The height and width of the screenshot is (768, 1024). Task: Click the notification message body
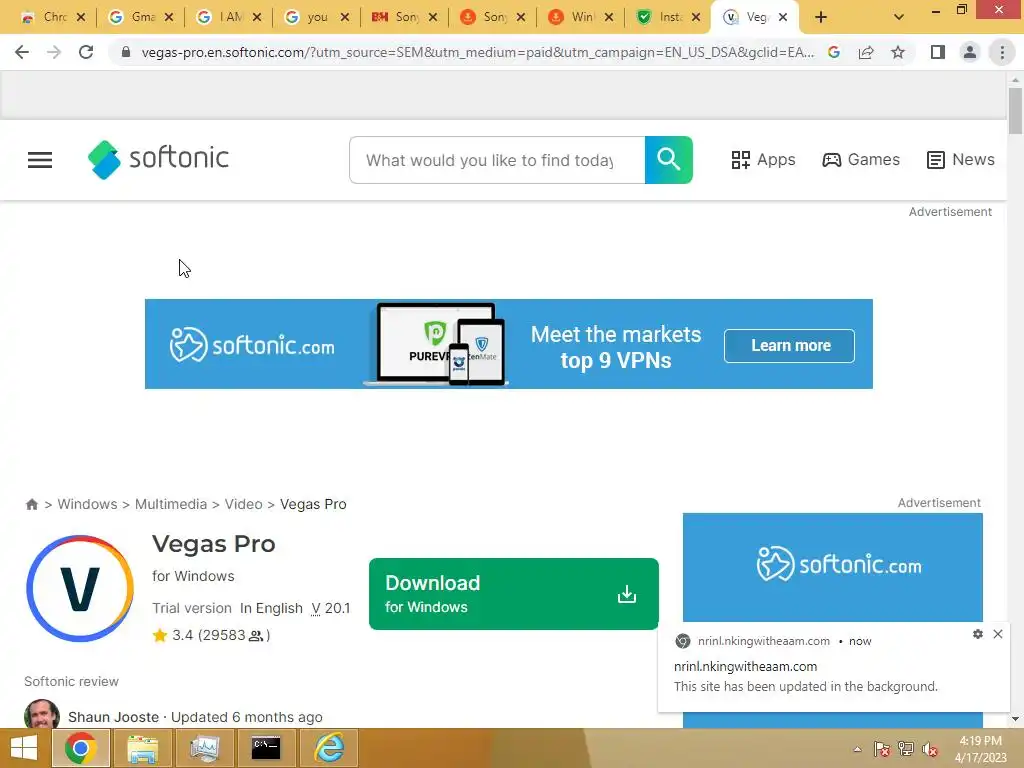click(x=806, y=686)
